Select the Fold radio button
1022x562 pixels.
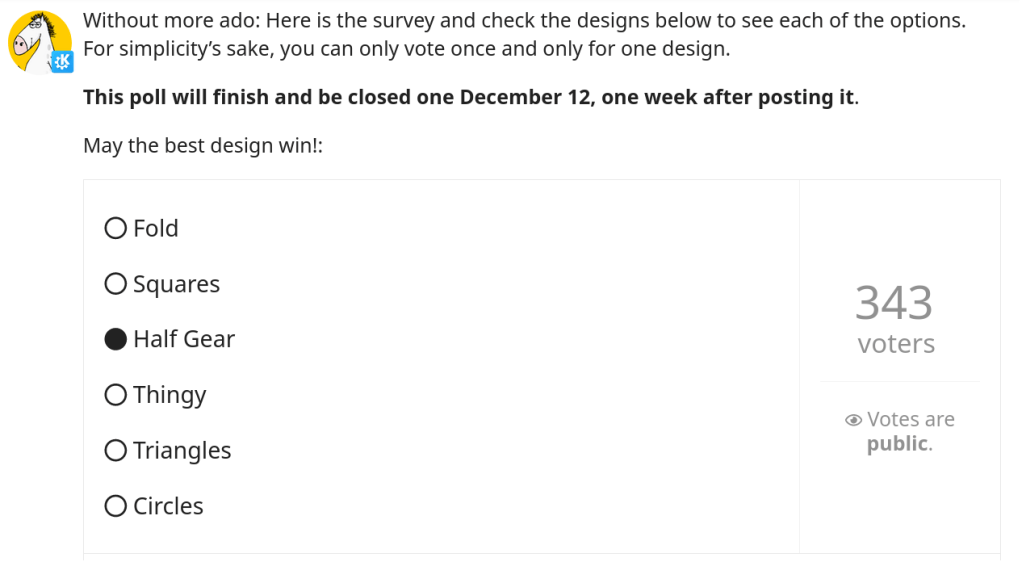point(116,228)
